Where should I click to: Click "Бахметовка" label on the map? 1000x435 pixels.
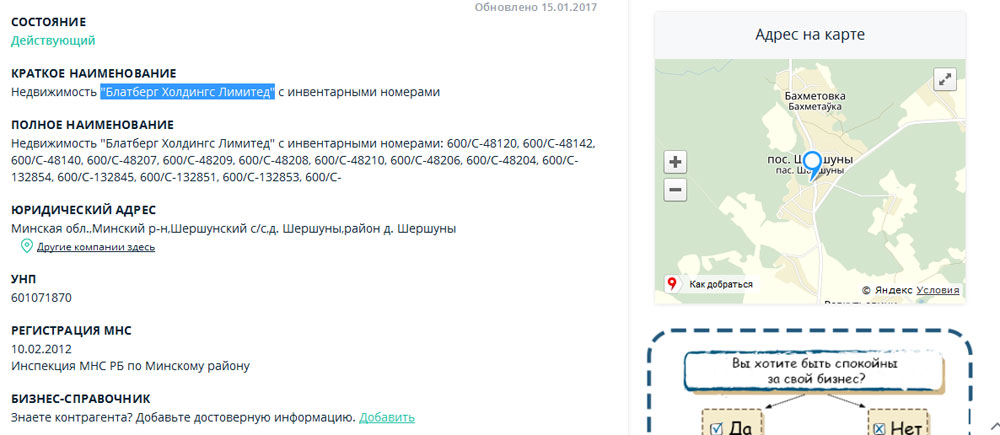pos(815,96)
